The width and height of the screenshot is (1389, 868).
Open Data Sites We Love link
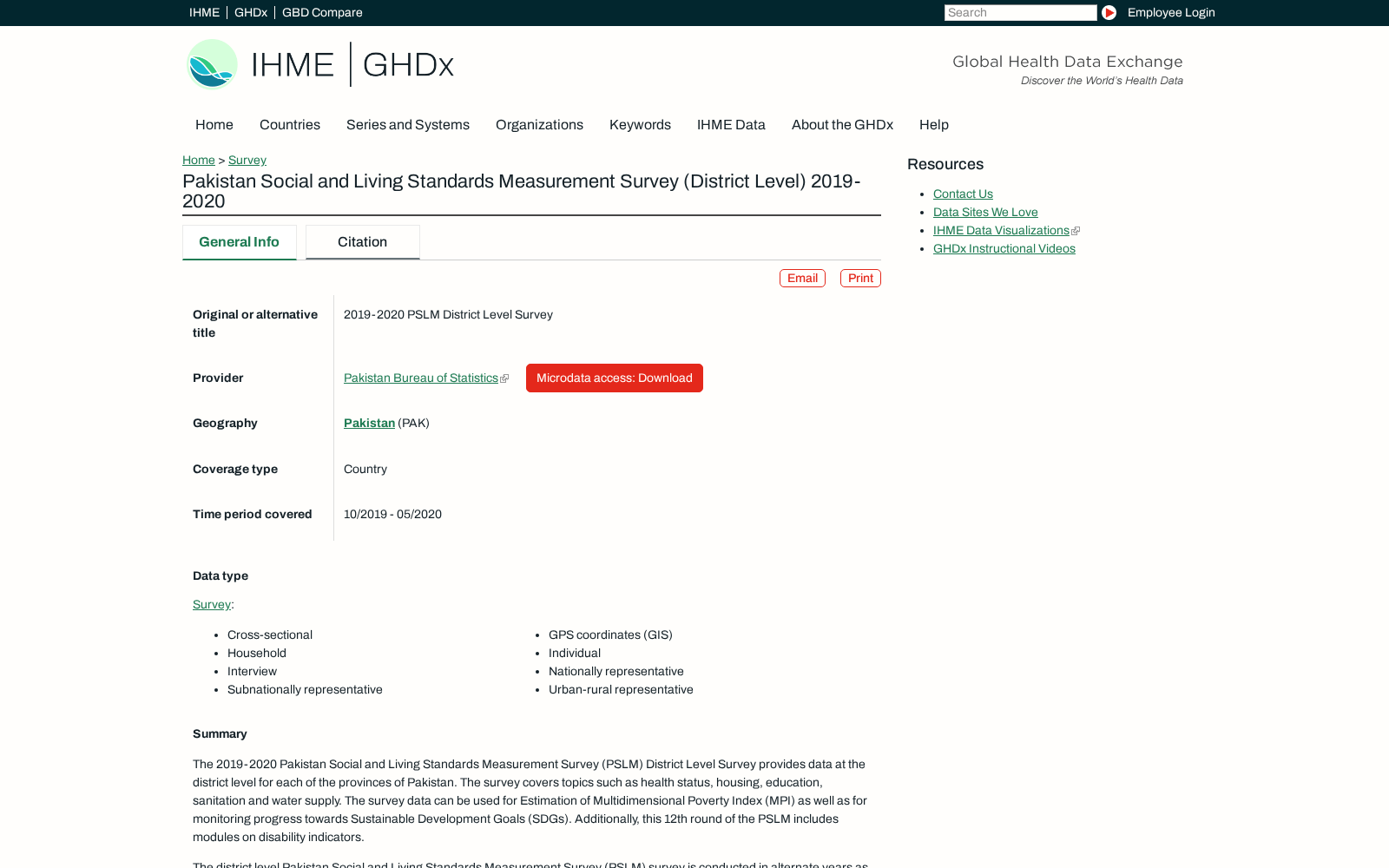(x=985, y=212)
